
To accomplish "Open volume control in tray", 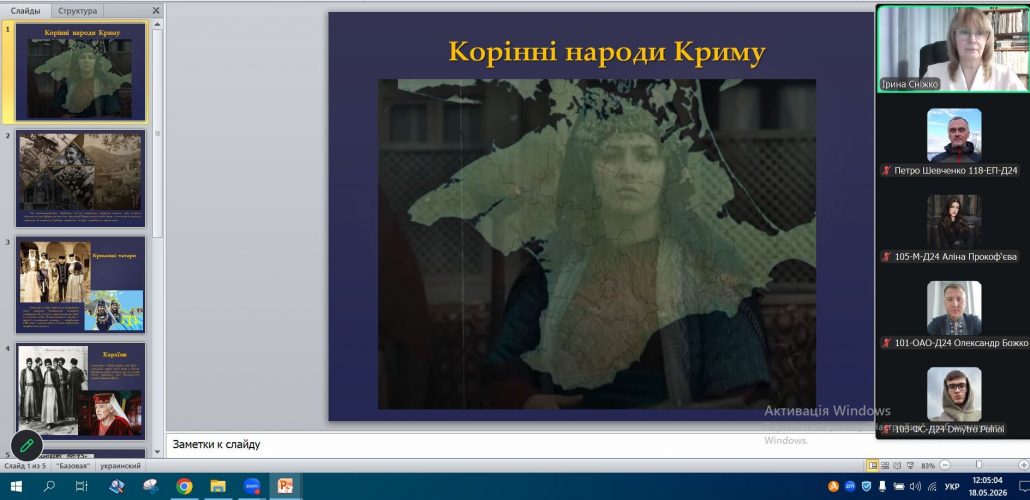I will [916, 486].
